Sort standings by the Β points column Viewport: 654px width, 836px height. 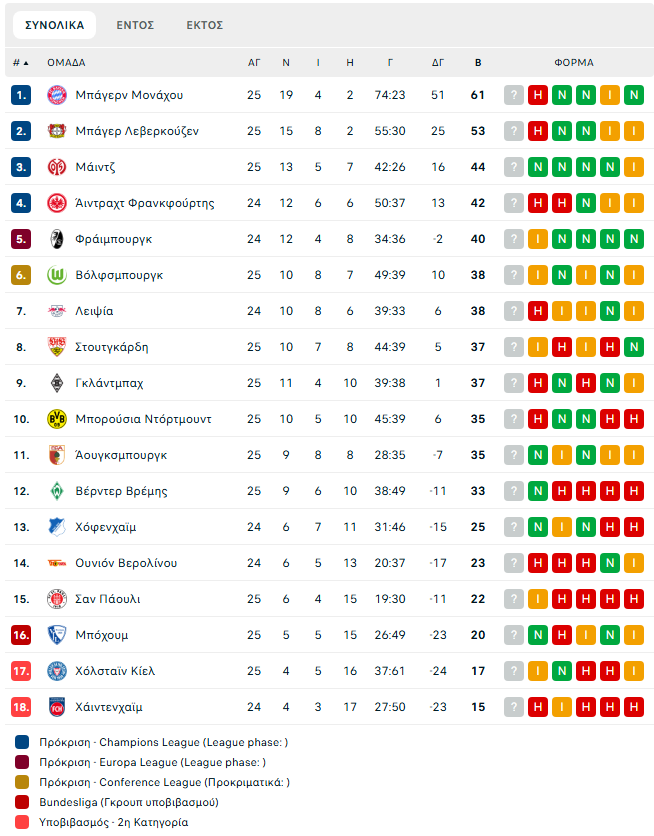coord(478,62)
